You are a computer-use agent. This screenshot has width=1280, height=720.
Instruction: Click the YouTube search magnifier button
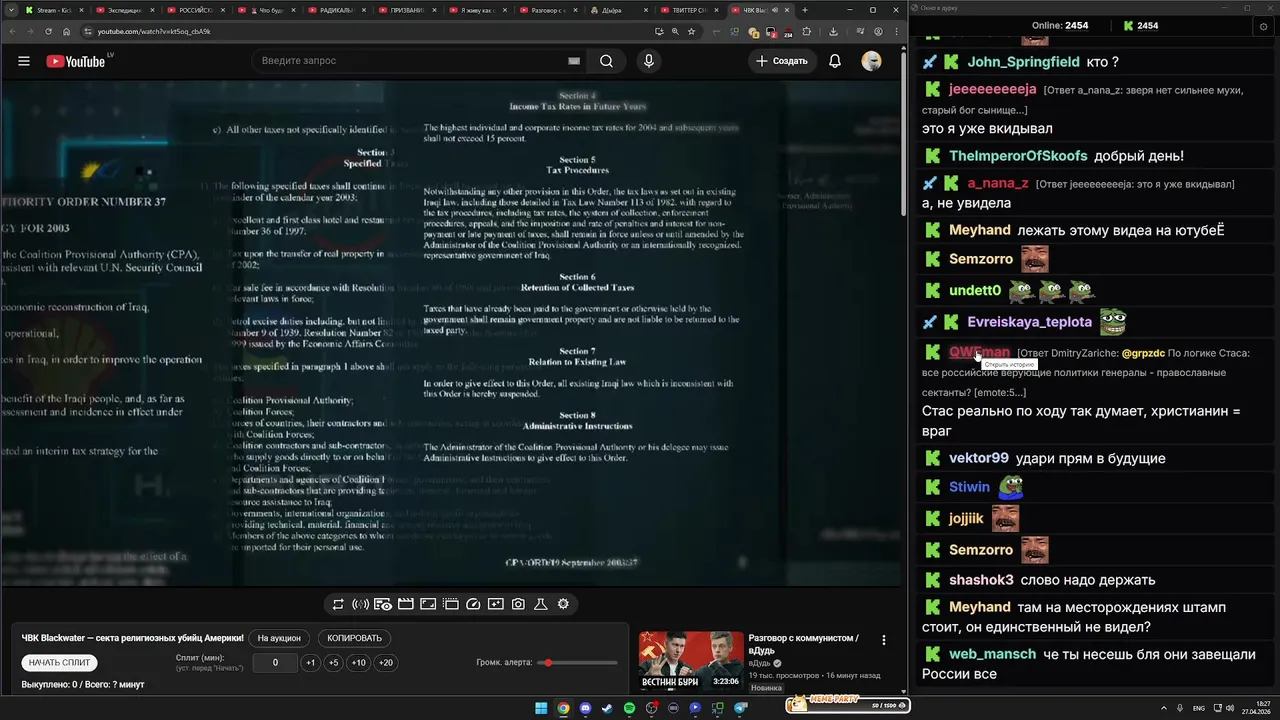606,61
